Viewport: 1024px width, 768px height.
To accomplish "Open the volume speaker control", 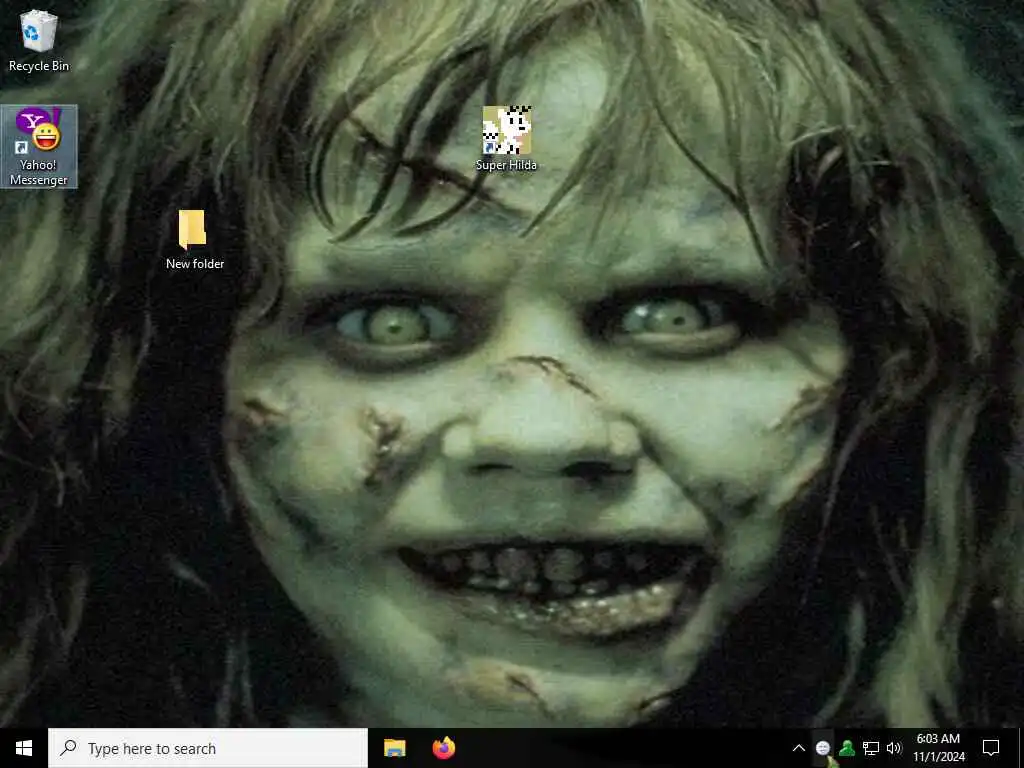I will click(894, 748).
